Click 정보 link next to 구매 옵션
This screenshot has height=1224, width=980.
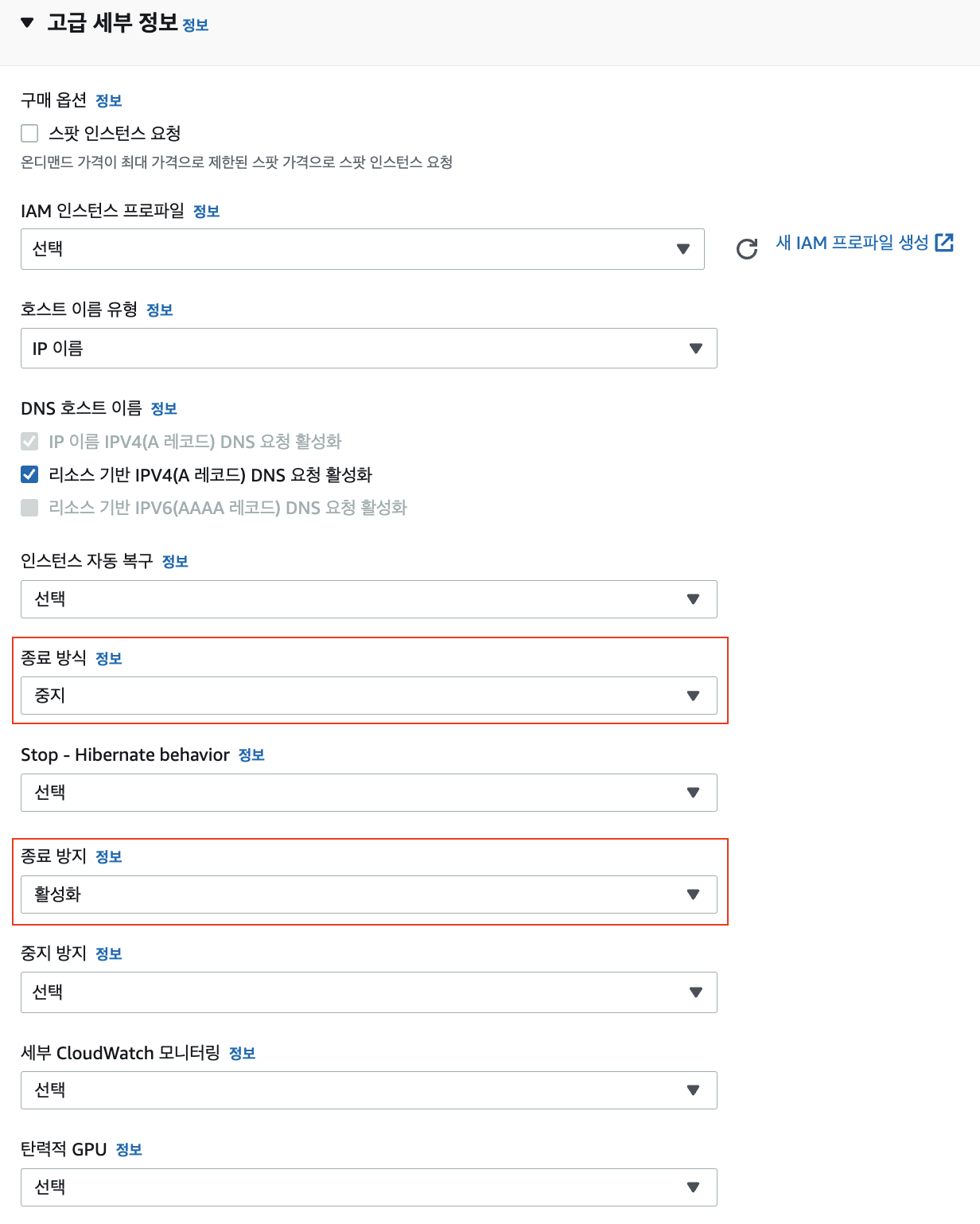[108, 101]
